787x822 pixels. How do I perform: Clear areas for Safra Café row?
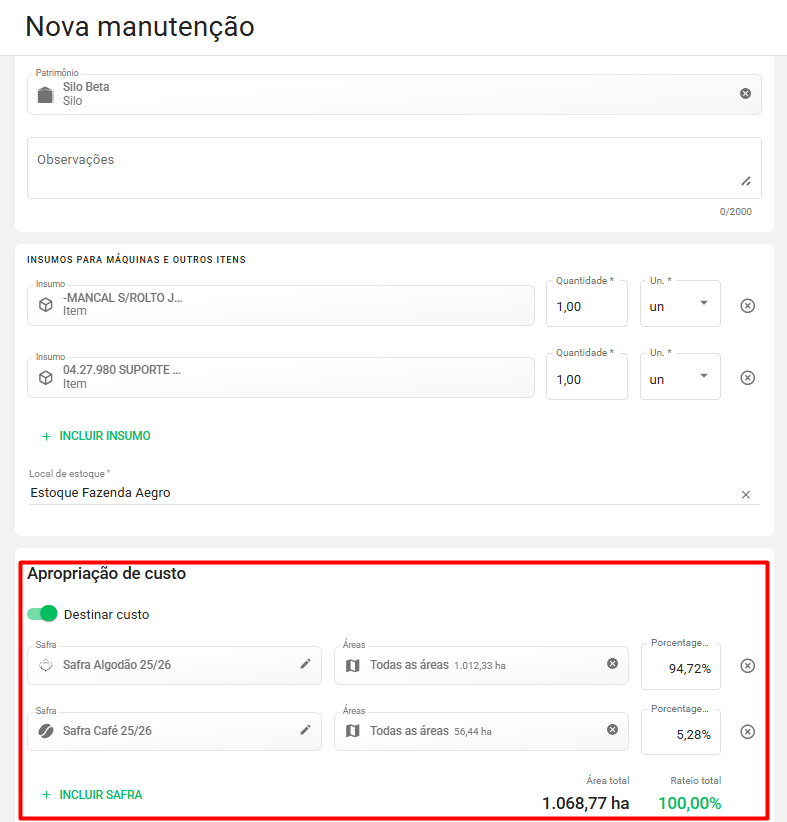point(612,730)
